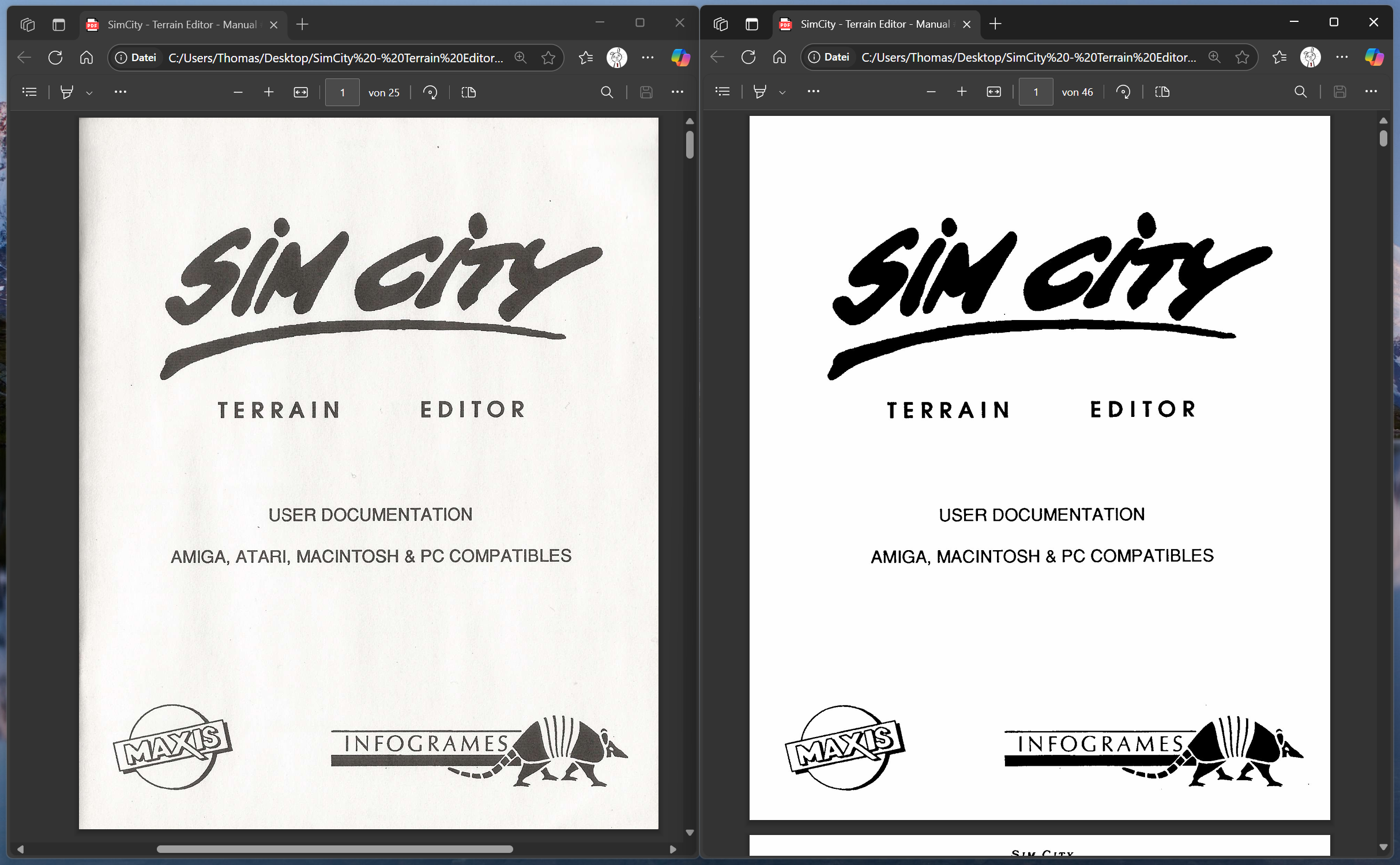Open browser settings menu in left window
This screenshot has width=1400, height=865.
648,58
